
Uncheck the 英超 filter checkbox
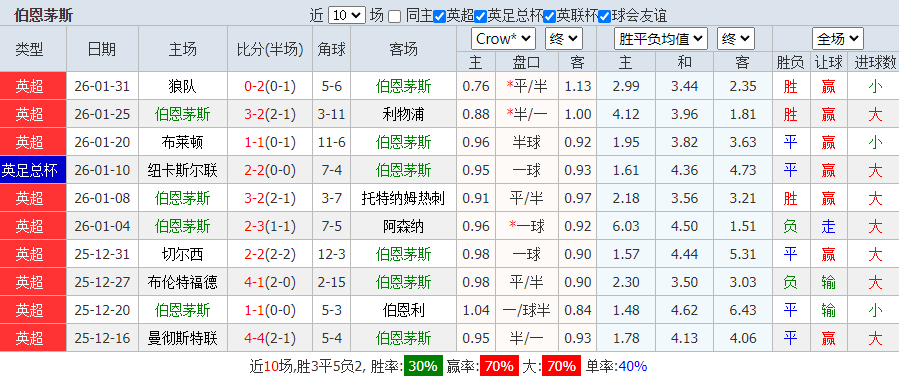point(440,17)
